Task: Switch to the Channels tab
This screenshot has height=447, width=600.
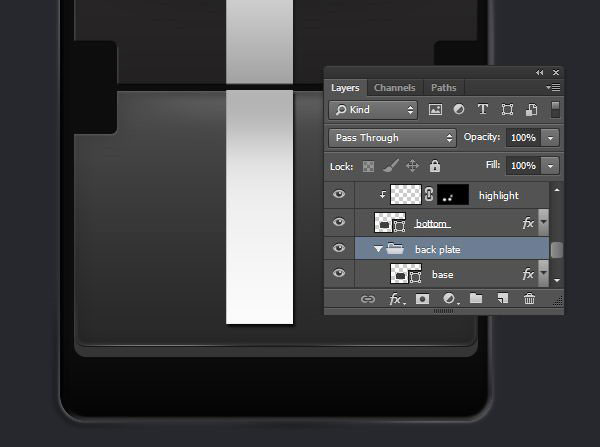Action: pyautogui.click(x=394, y=88)
